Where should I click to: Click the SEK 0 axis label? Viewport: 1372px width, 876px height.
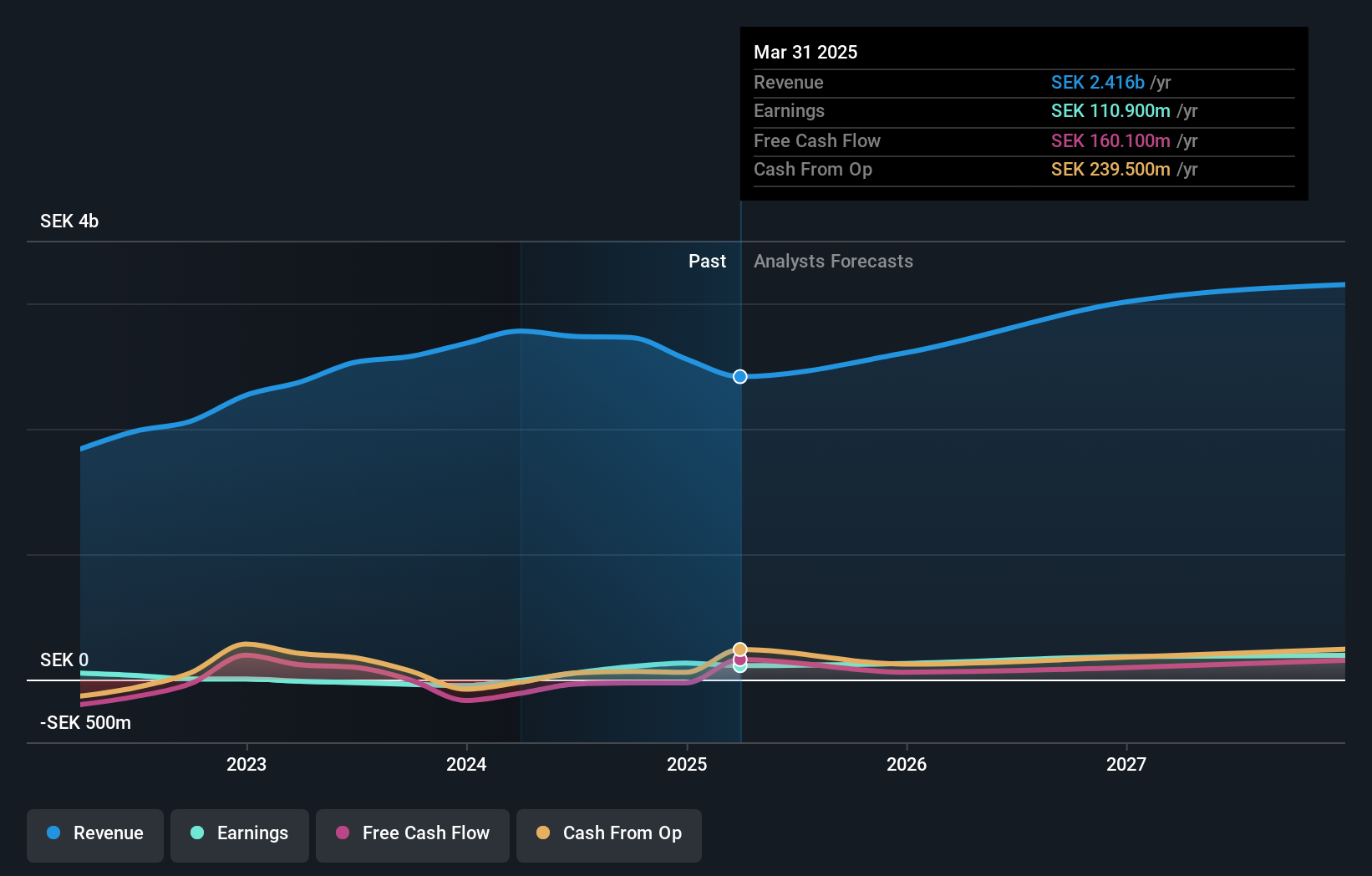coord(64,660)
